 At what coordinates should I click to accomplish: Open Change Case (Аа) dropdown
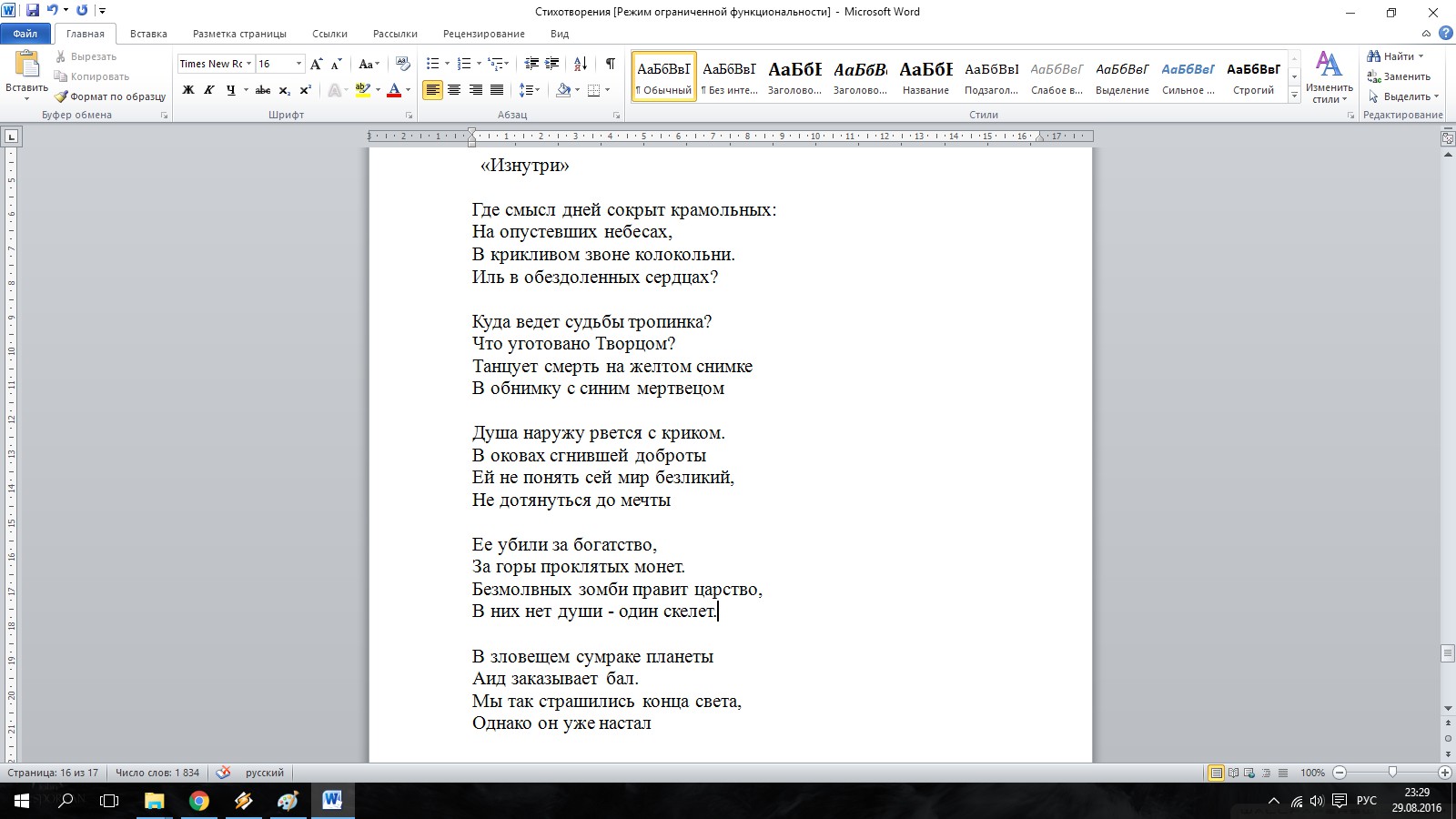tap(369, 64)
